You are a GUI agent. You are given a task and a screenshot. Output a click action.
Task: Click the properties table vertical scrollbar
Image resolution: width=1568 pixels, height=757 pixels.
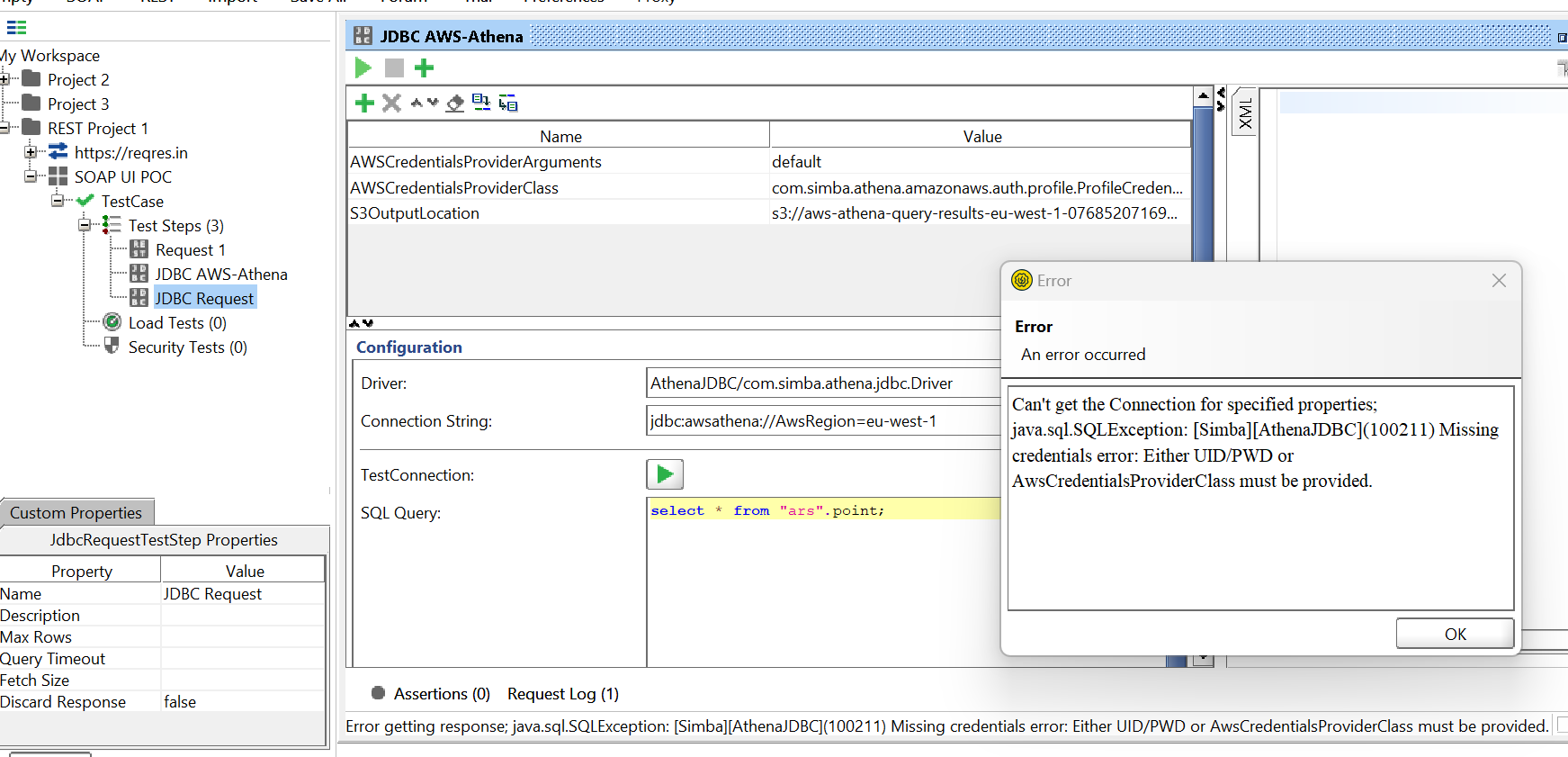[1202, 180]
